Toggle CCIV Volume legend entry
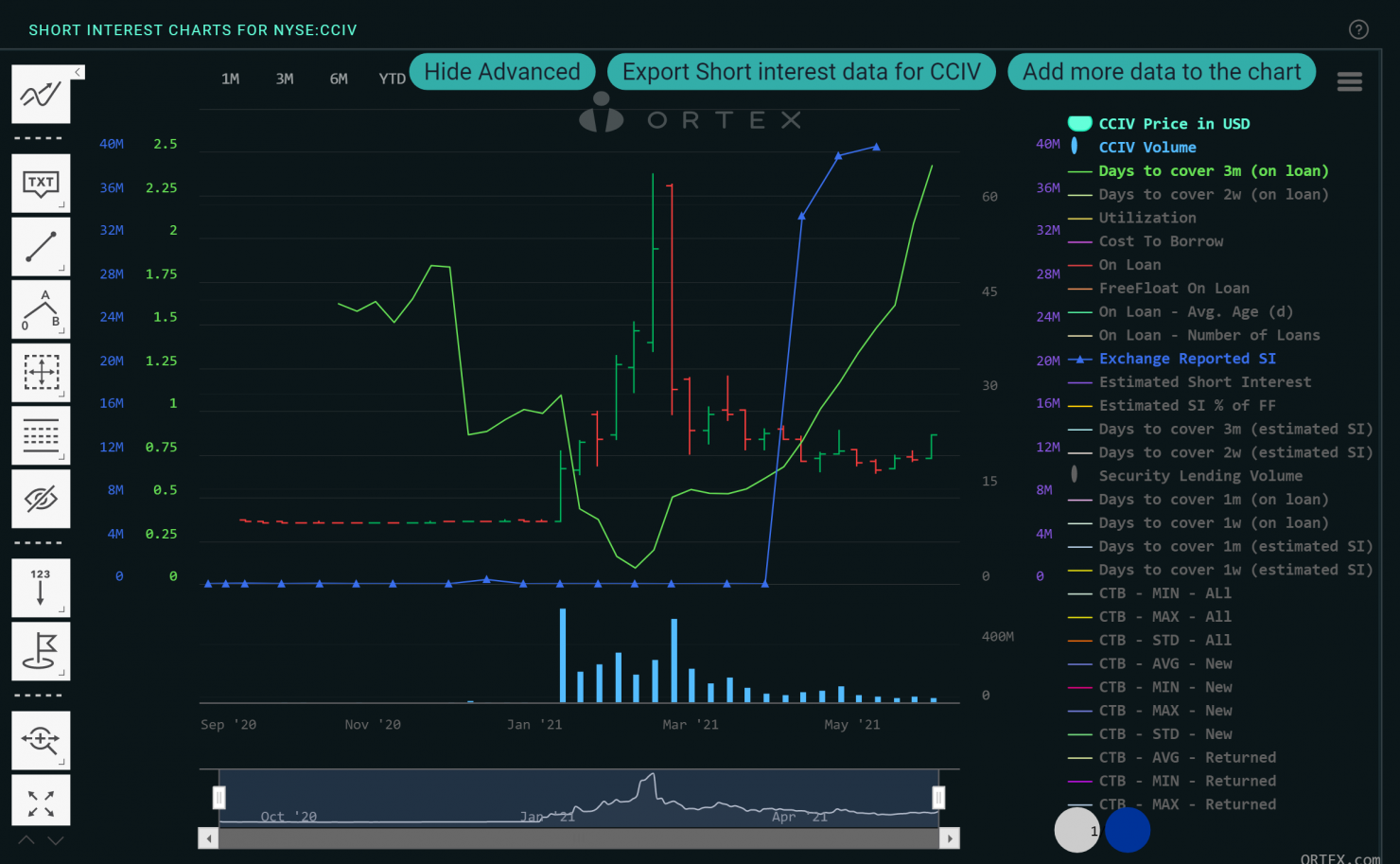 1132,148
